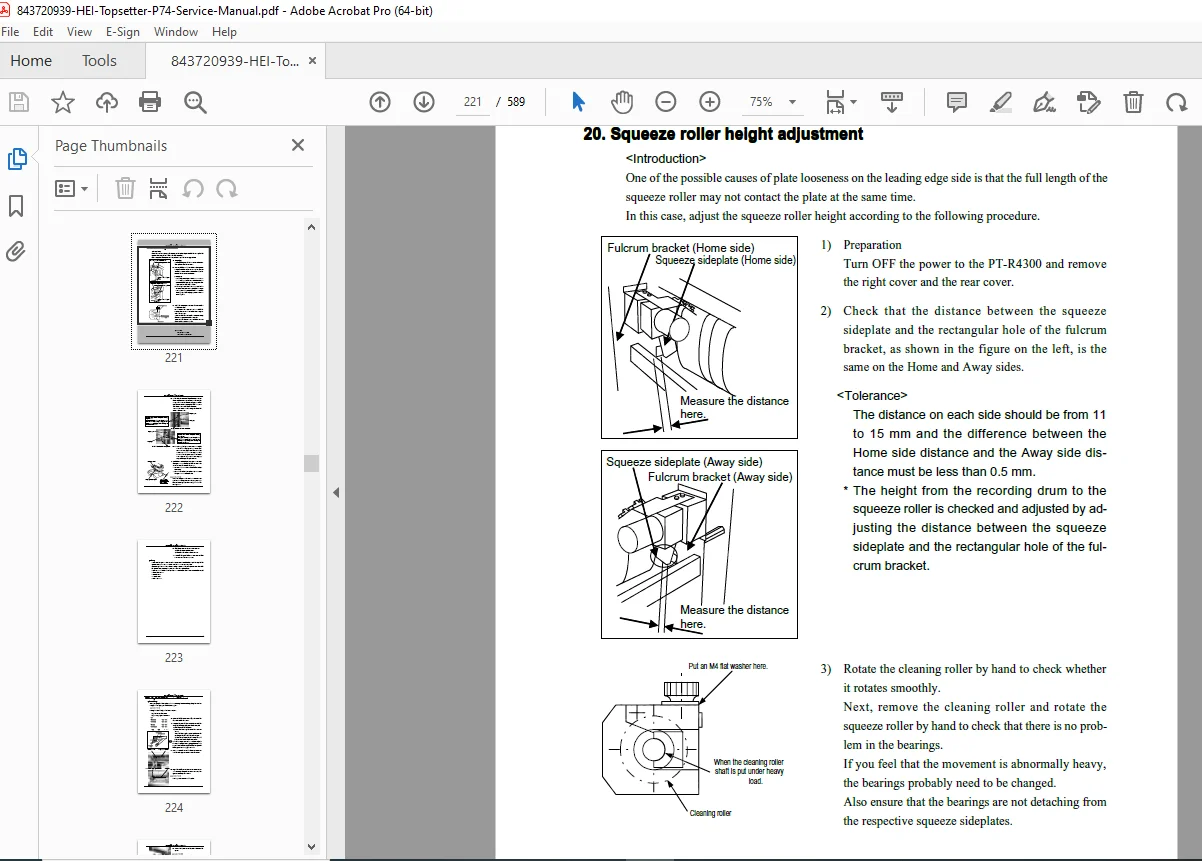Add a comment with the note icon
Viewport: 1202px width, 861px height.
pos(957,102)
